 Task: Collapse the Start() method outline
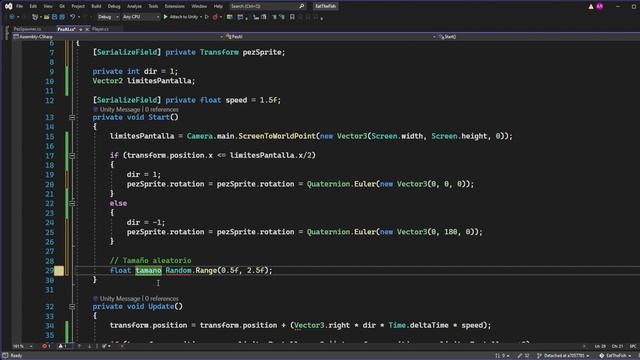coord(72,117)
